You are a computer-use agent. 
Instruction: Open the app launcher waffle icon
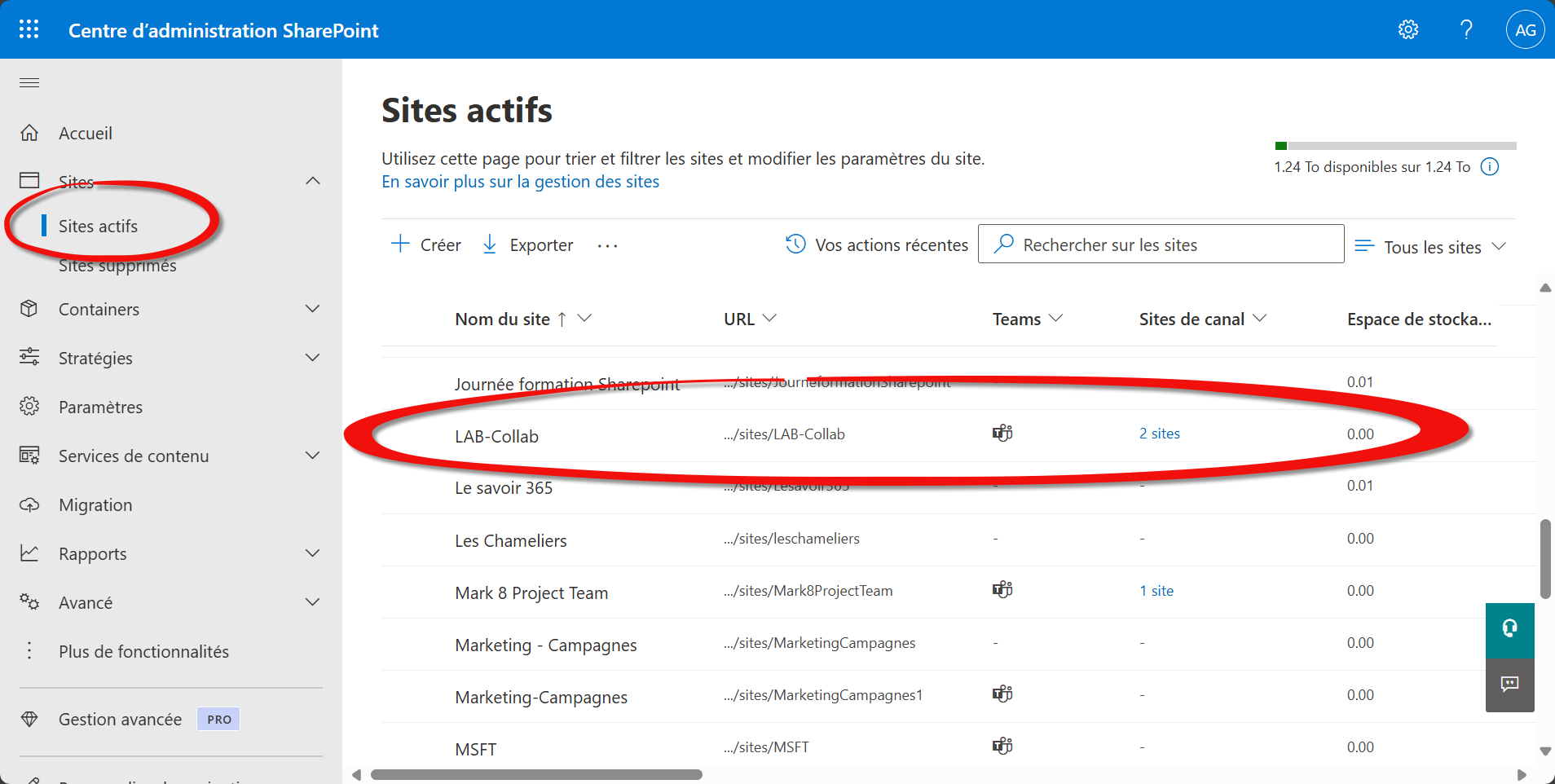[29, 30]
